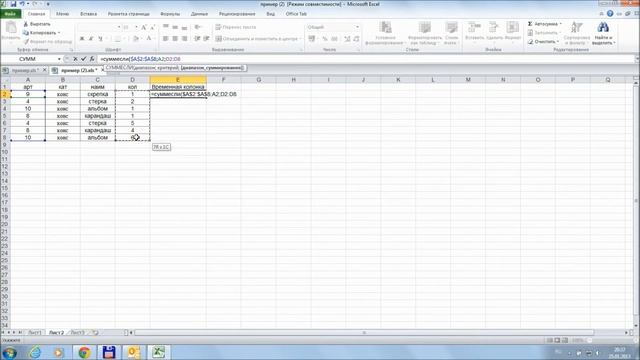The image size is (640, 360).
Task: Open Sort and Filter menu
Action: 577,33
